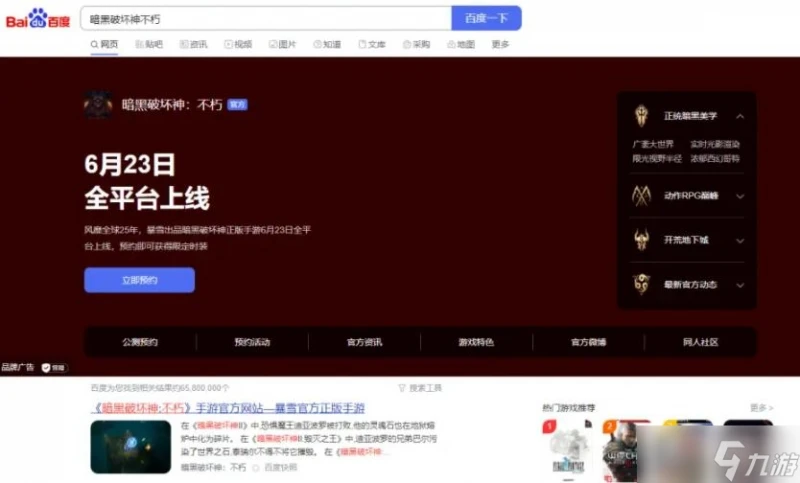Click the Baidu logo

[x=38, y=19]
